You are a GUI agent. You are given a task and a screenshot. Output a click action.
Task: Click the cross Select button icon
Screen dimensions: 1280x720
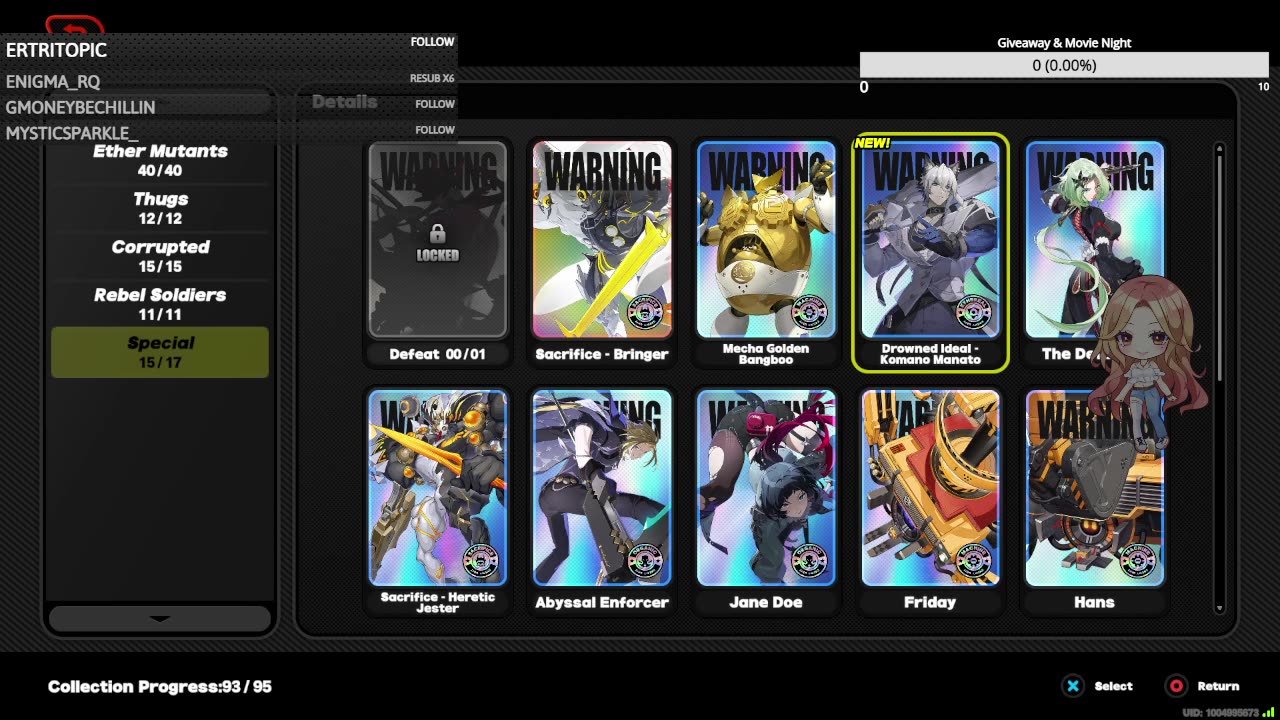[x=1073, y=686]
